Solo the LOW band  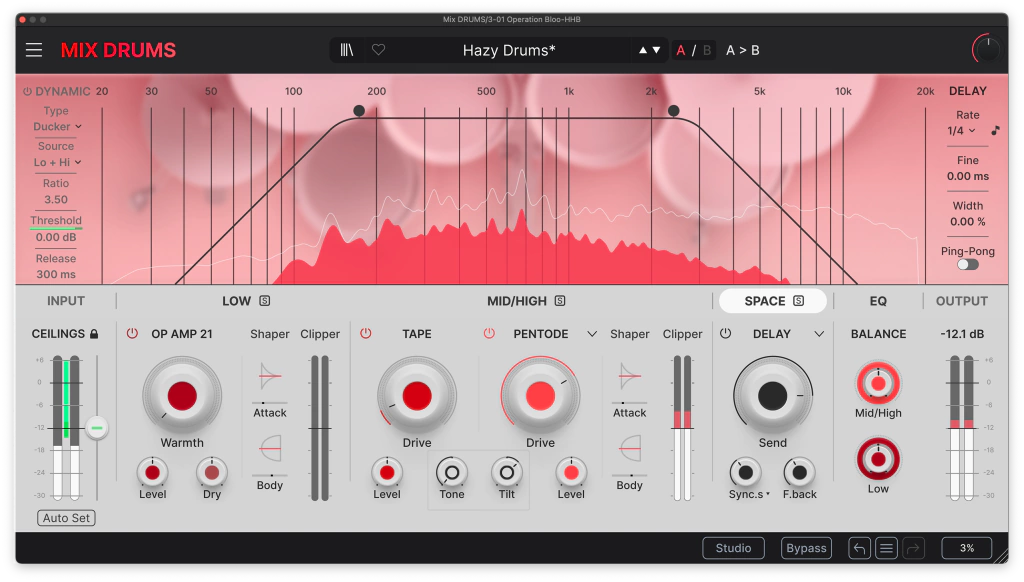pos(264,301)
